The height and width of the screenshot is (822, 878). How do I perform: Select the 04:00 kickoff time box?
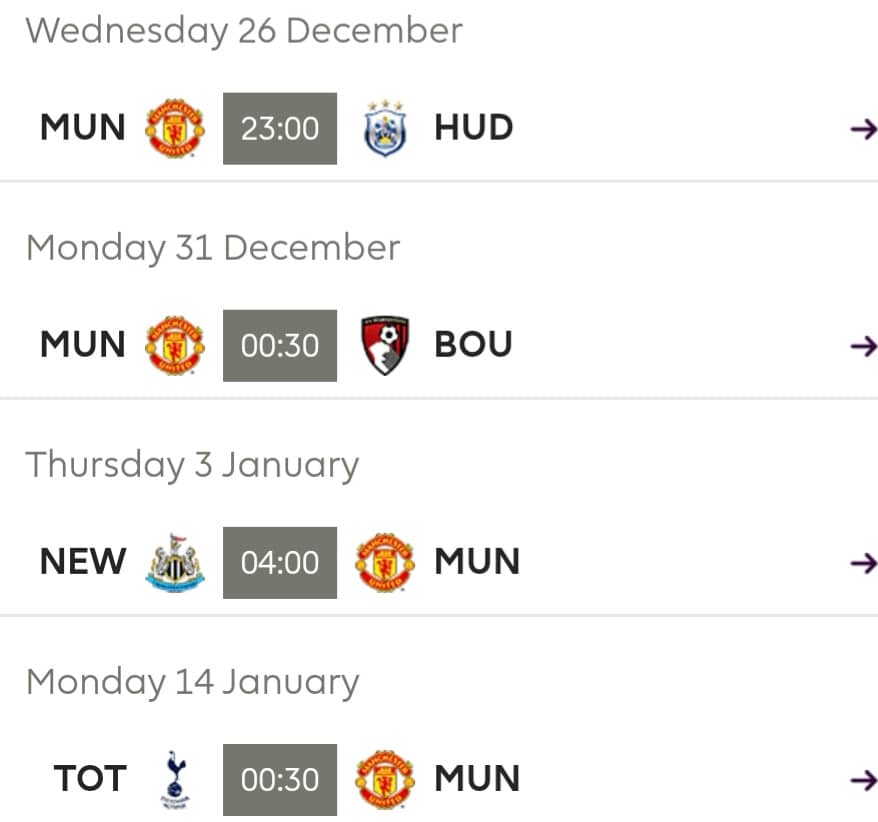280,562
